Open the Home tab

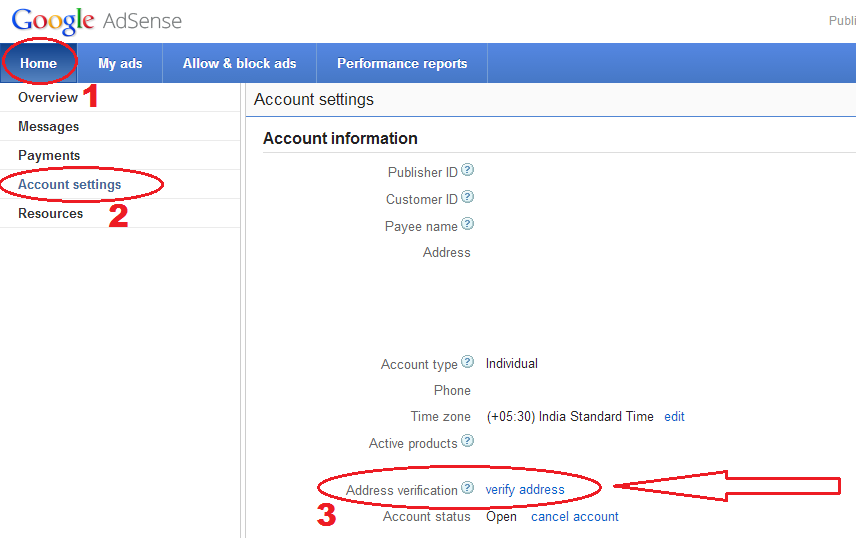tap(38, 63)
